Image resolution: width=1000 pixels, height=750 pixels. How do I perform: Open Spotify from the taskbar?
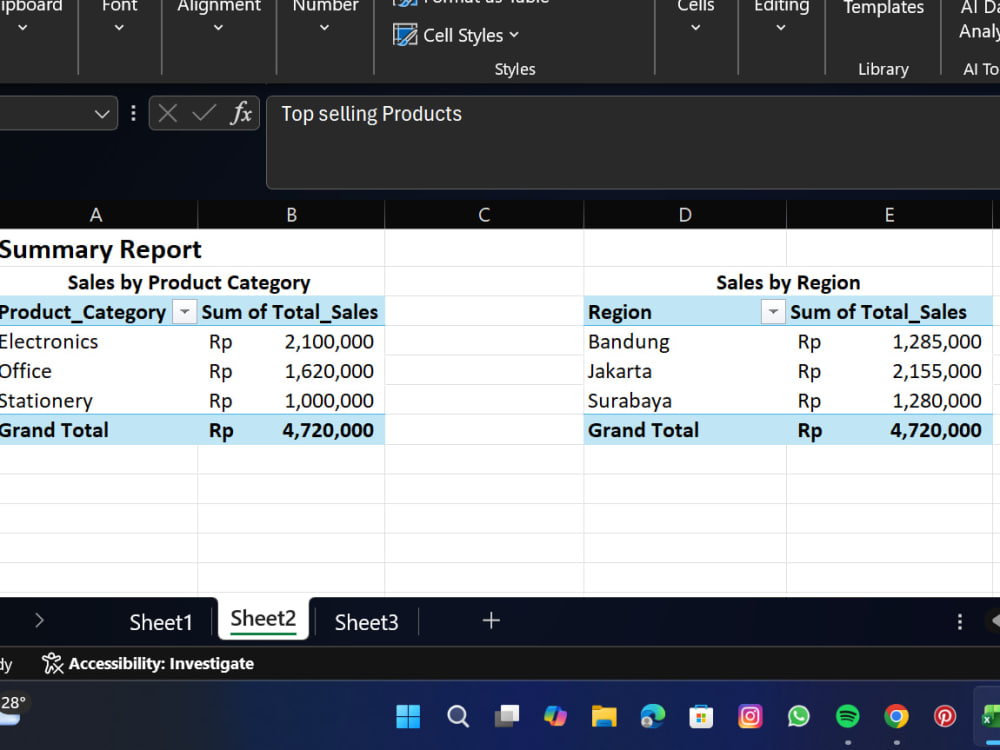point(848,716)
